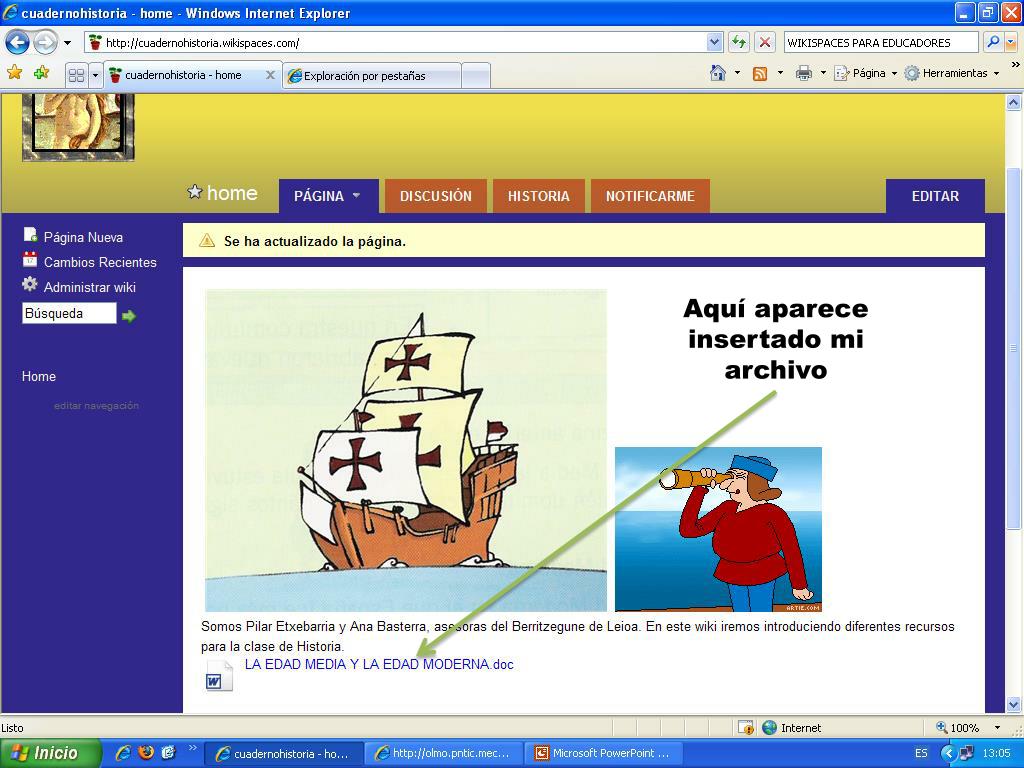Image resolution: width=1024 pixels, height=768 pixels.
Task: Expand the toolbar overflow chevron
Action: pos(1015,65)
